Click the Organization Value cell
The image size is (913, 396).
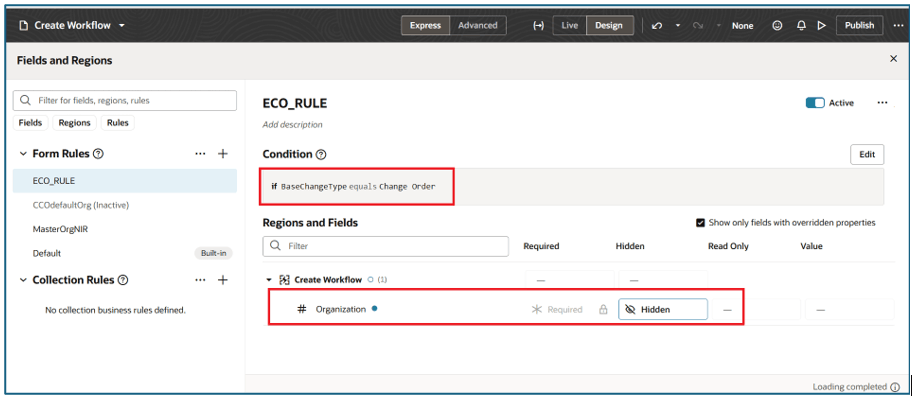pos(850,310)
